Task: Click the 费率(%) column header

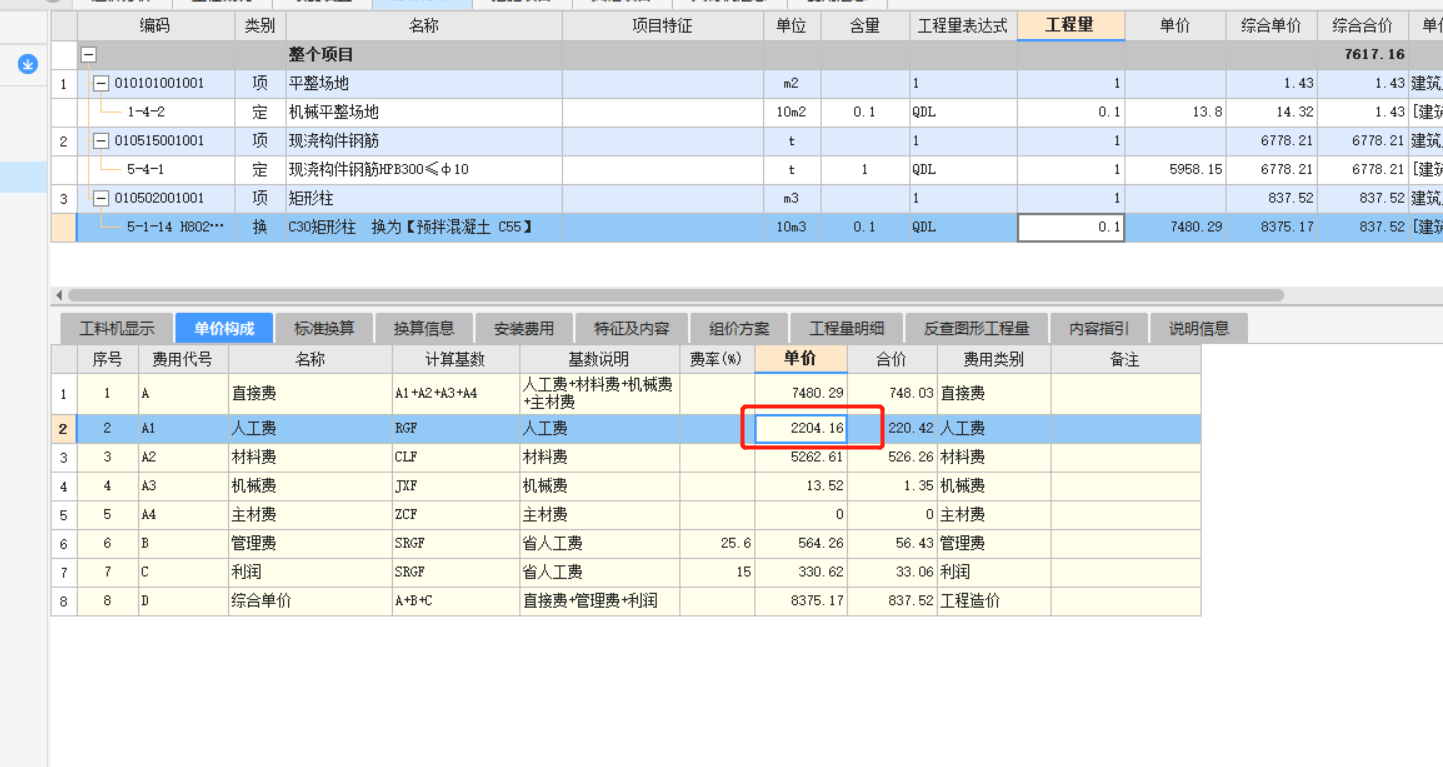Action: click(718, 359)
